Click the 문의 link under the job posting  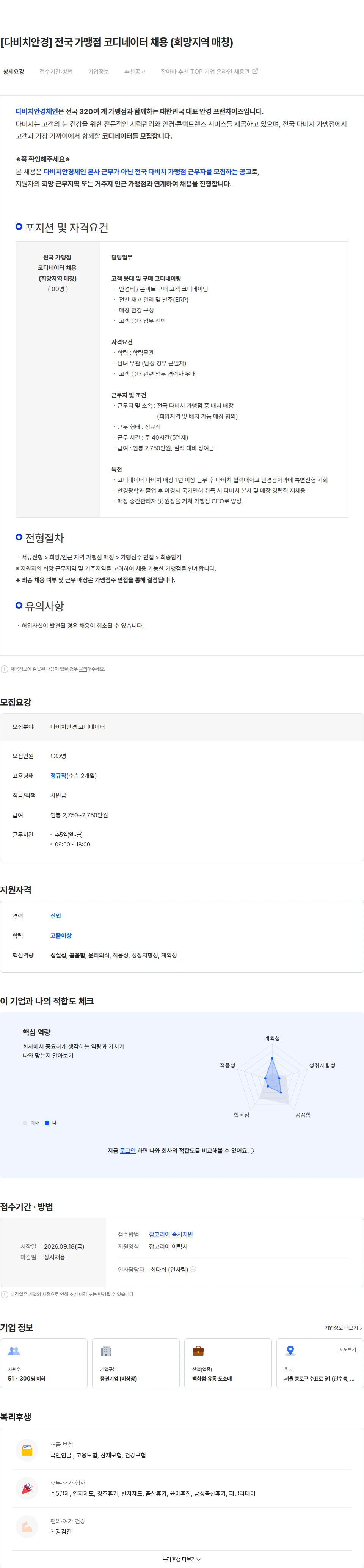tap(83, 669)
